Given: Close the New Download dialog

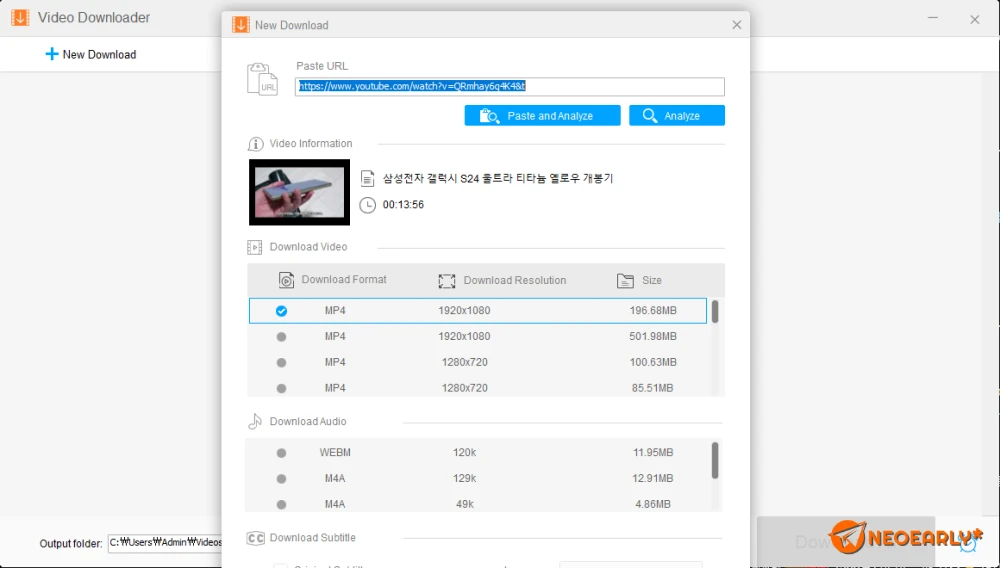Looking at the screenshot, I should pyautogui.click(x=737, y=25).
